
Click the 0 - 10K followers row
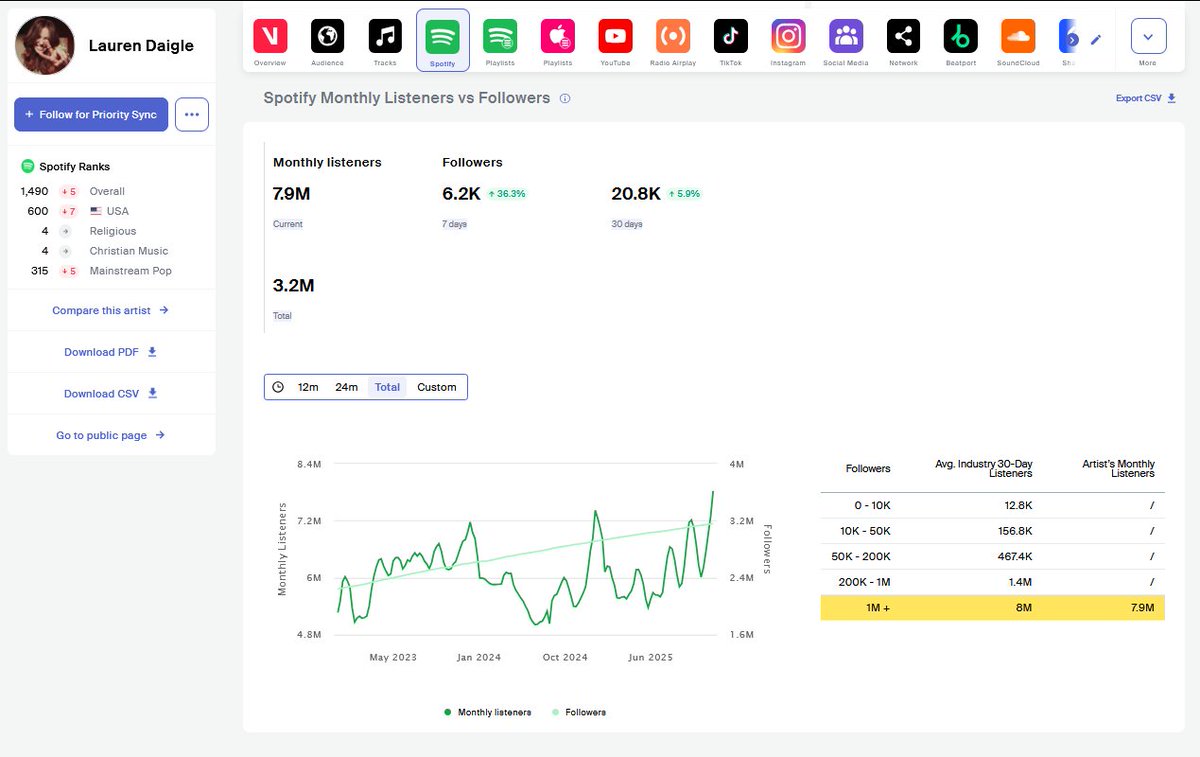(993, 505)
